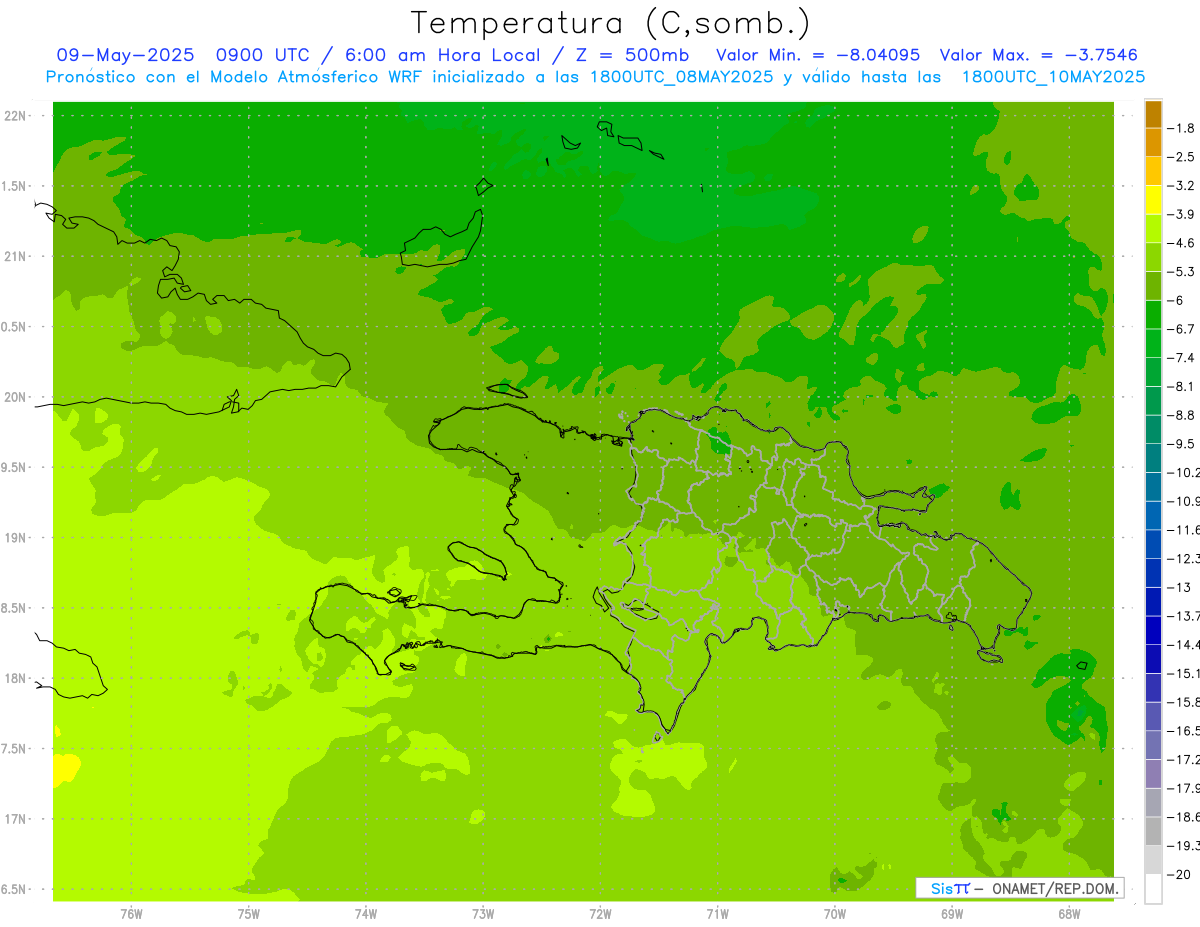
Task: Click the lime legend swatch between -3.9 and -4.6
Action: coord(1153,229)
